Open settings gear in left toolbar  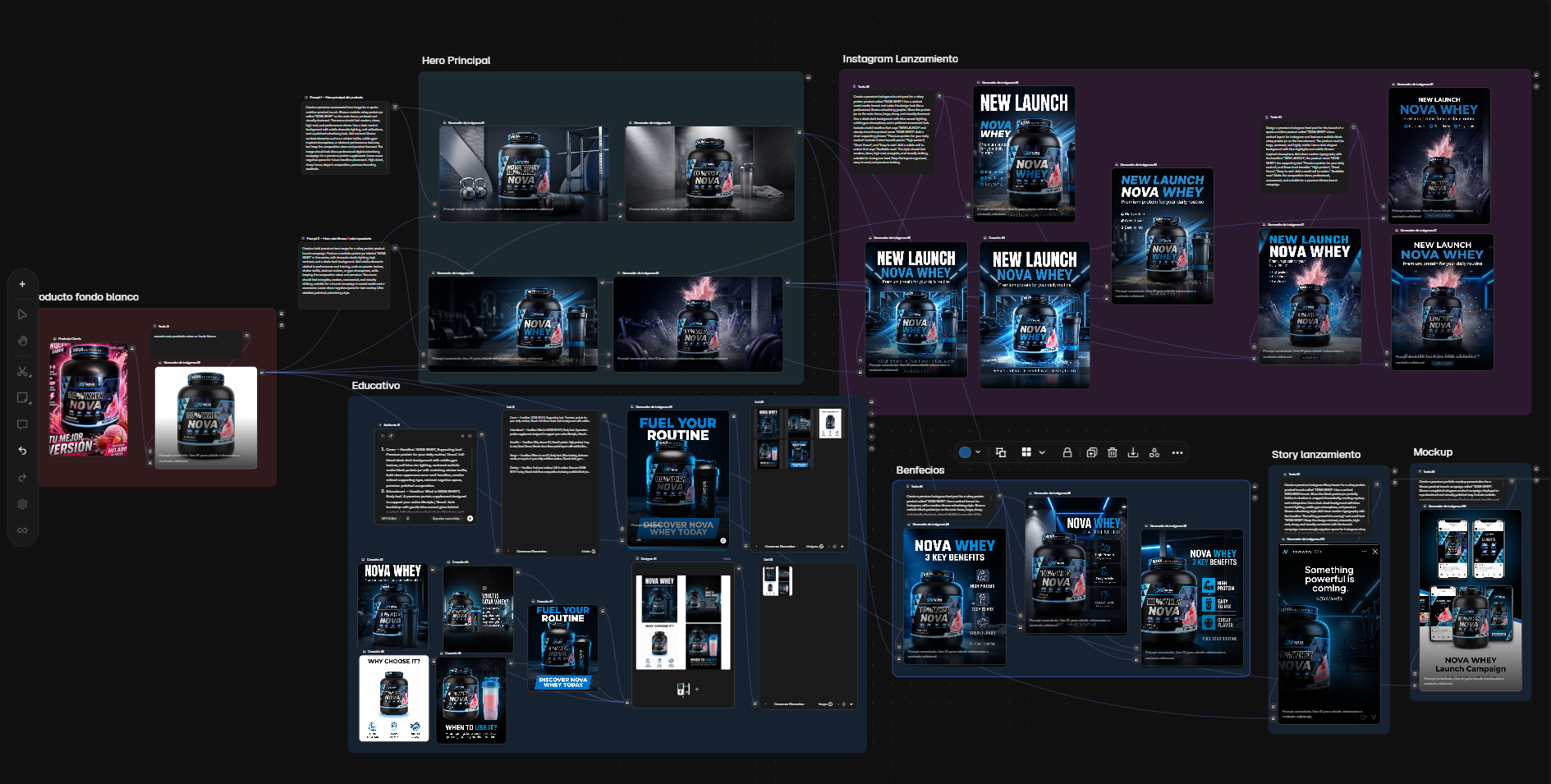click(x=22, y=504)
